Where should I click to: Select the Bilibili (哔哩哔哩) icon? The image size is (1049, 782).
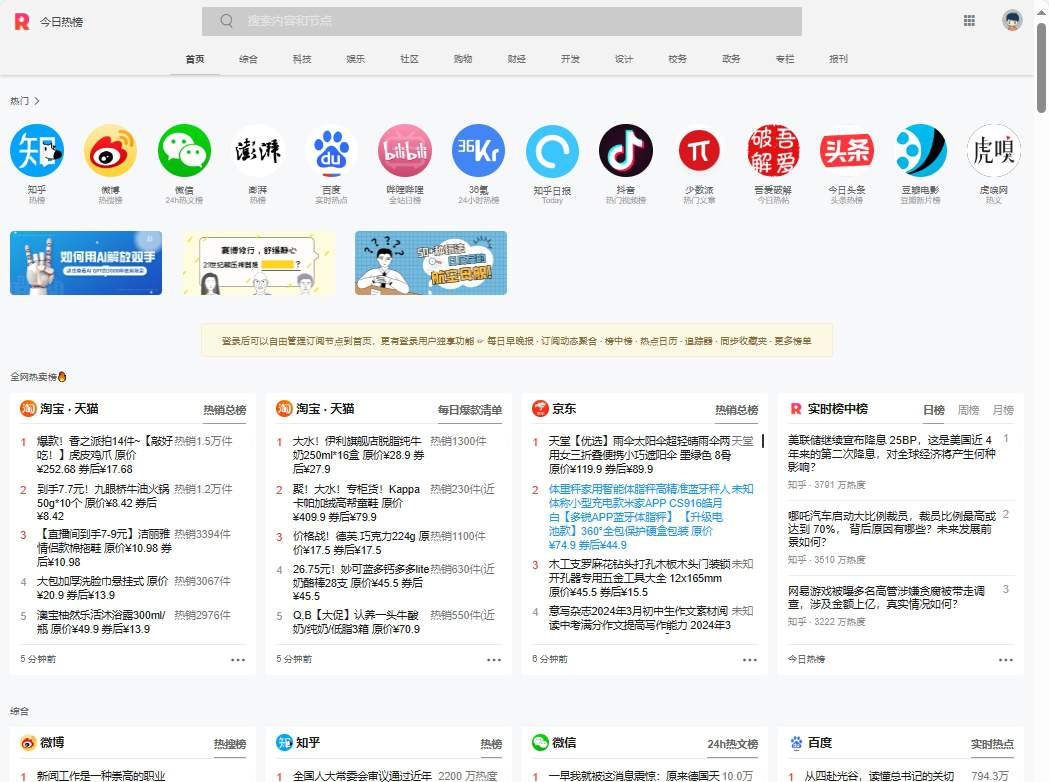(405, 151)
